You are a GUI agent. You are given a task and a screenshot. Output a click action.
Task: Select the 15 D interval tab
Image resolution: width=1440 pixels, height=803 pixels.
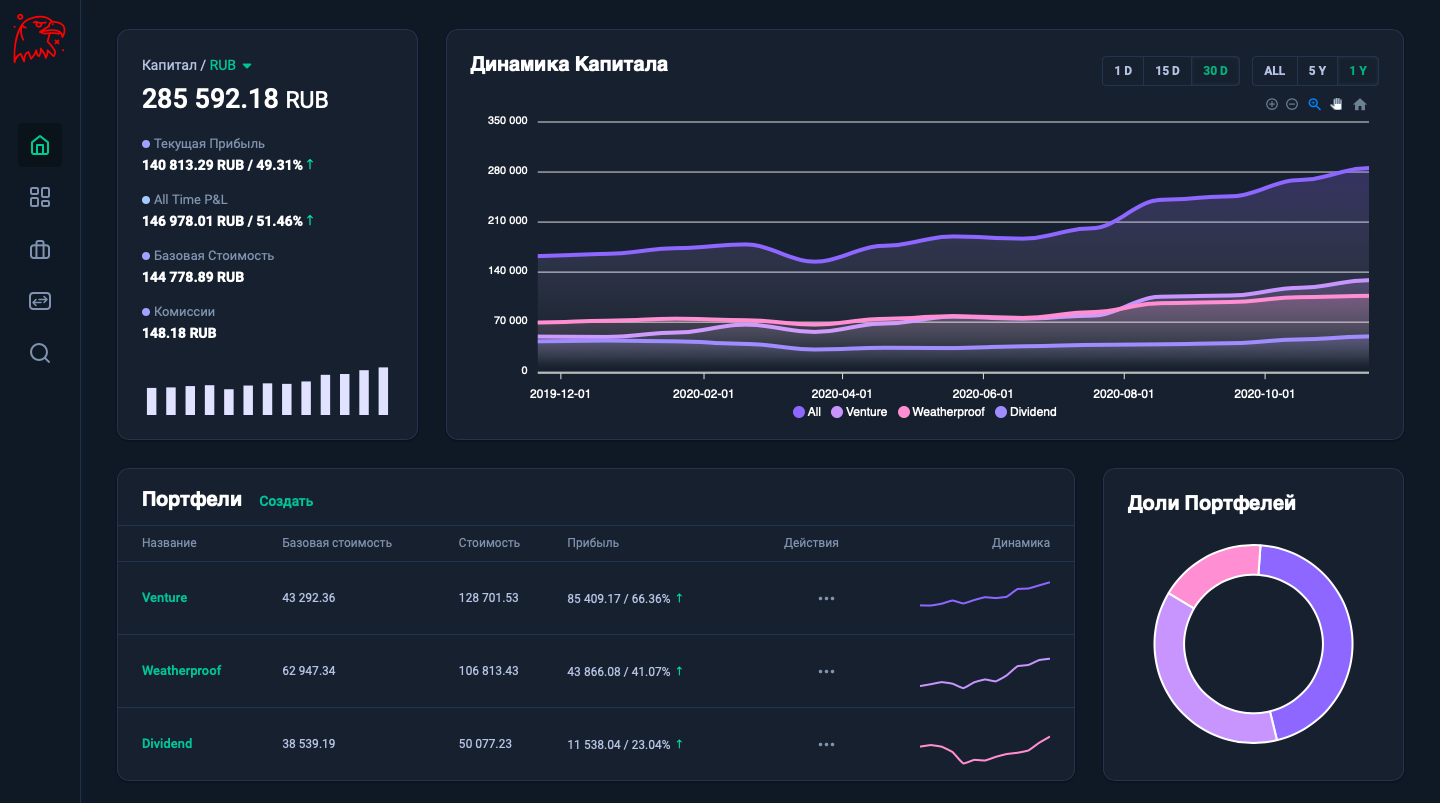[1167, 71]
